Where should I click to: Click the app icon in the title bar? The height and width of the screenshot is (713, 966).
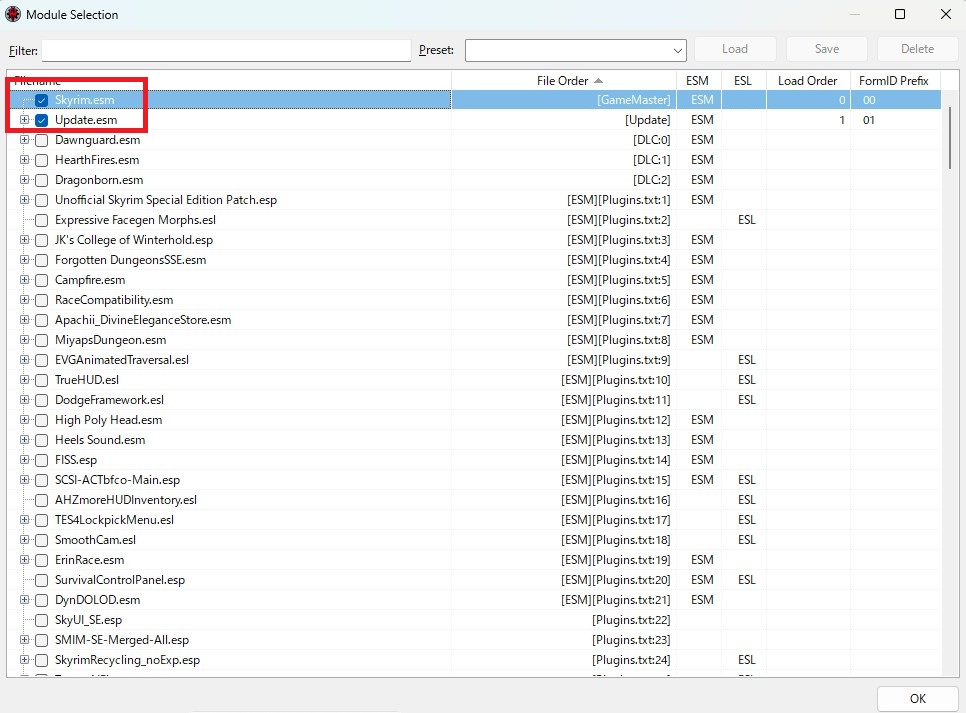pyautogui.click(x=12, y=15)
